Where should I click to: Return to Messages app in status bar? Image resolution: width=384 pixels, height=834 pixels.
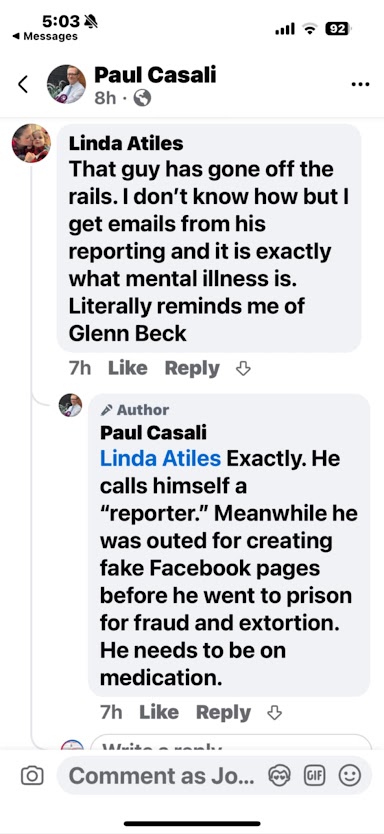click(x=45, y=36)
